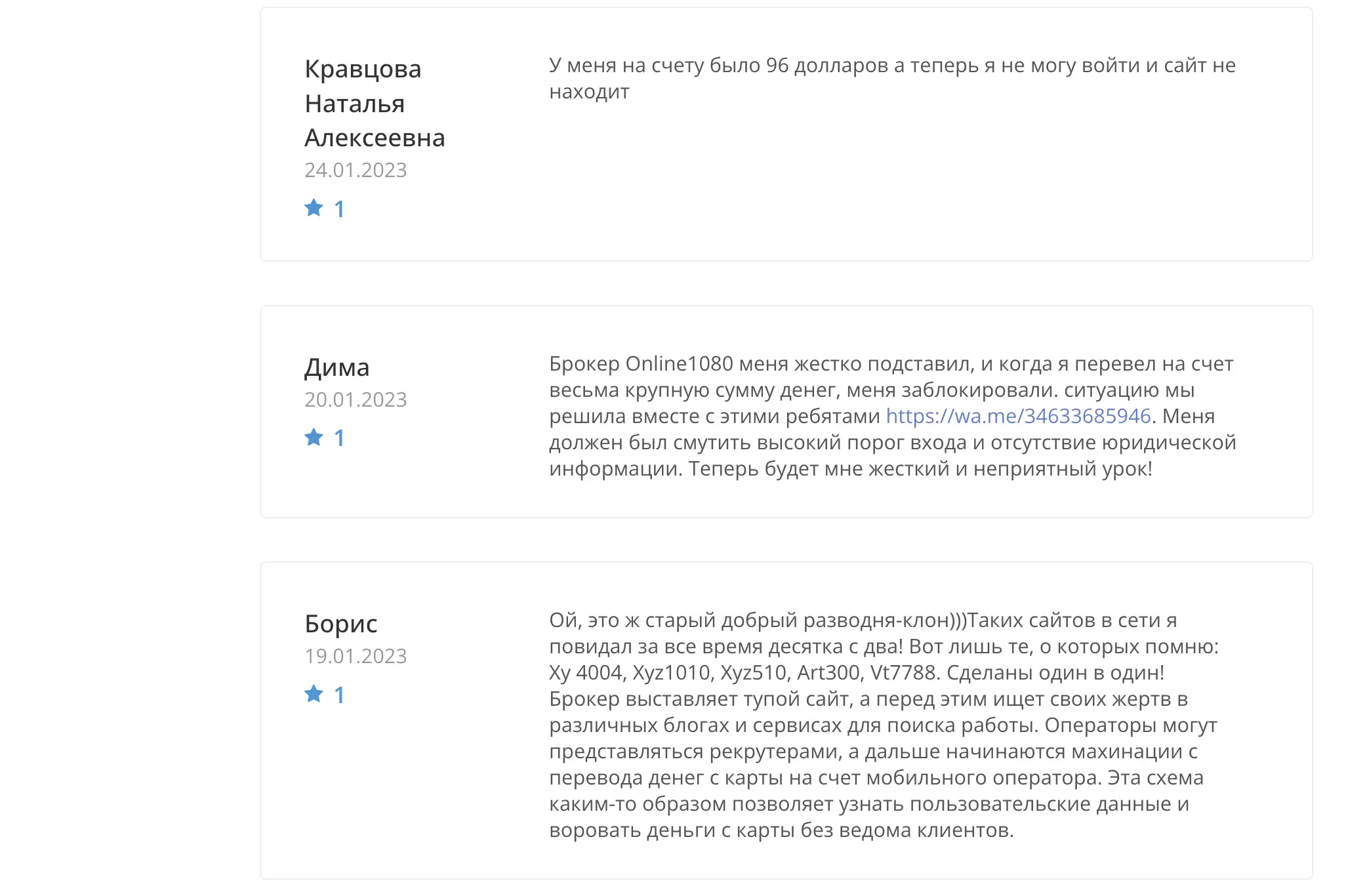The image size is (1346, 896).
Task: Open the wa.me/34633685946 link
Action: click(x=1018, y=416)
